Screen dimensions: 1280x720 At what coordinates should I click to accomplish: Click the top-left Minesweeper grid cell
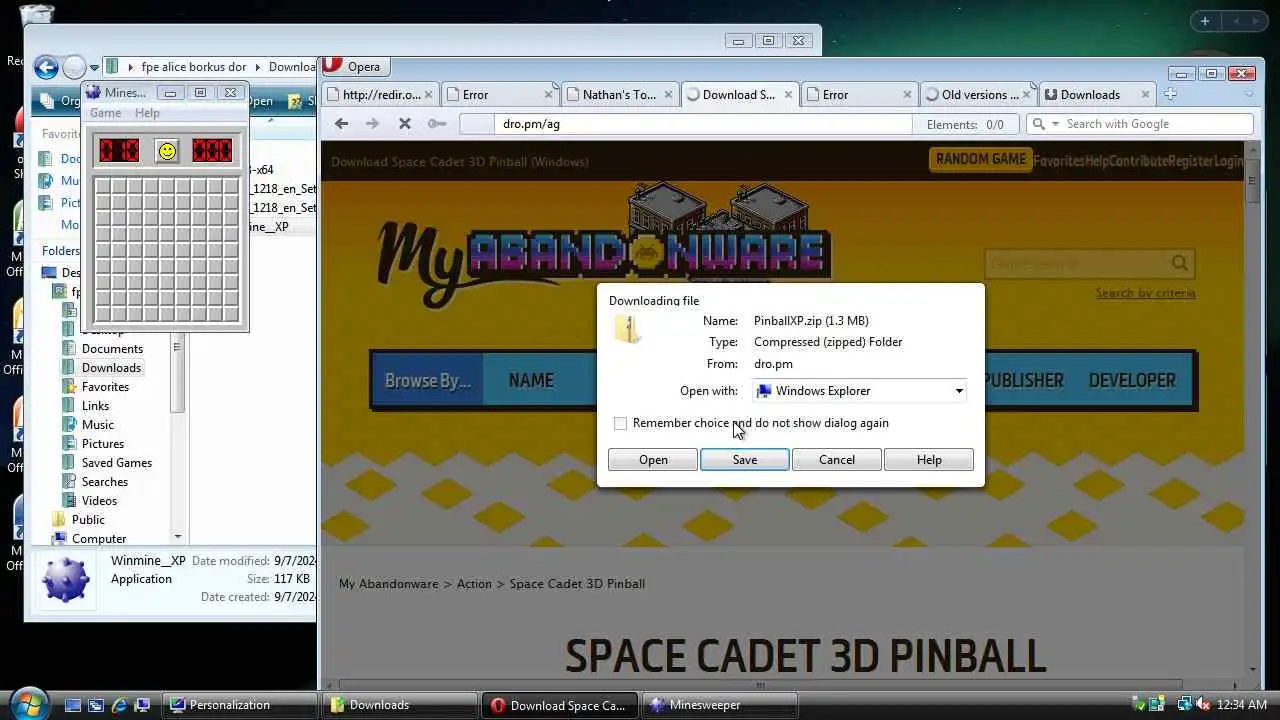104,187
